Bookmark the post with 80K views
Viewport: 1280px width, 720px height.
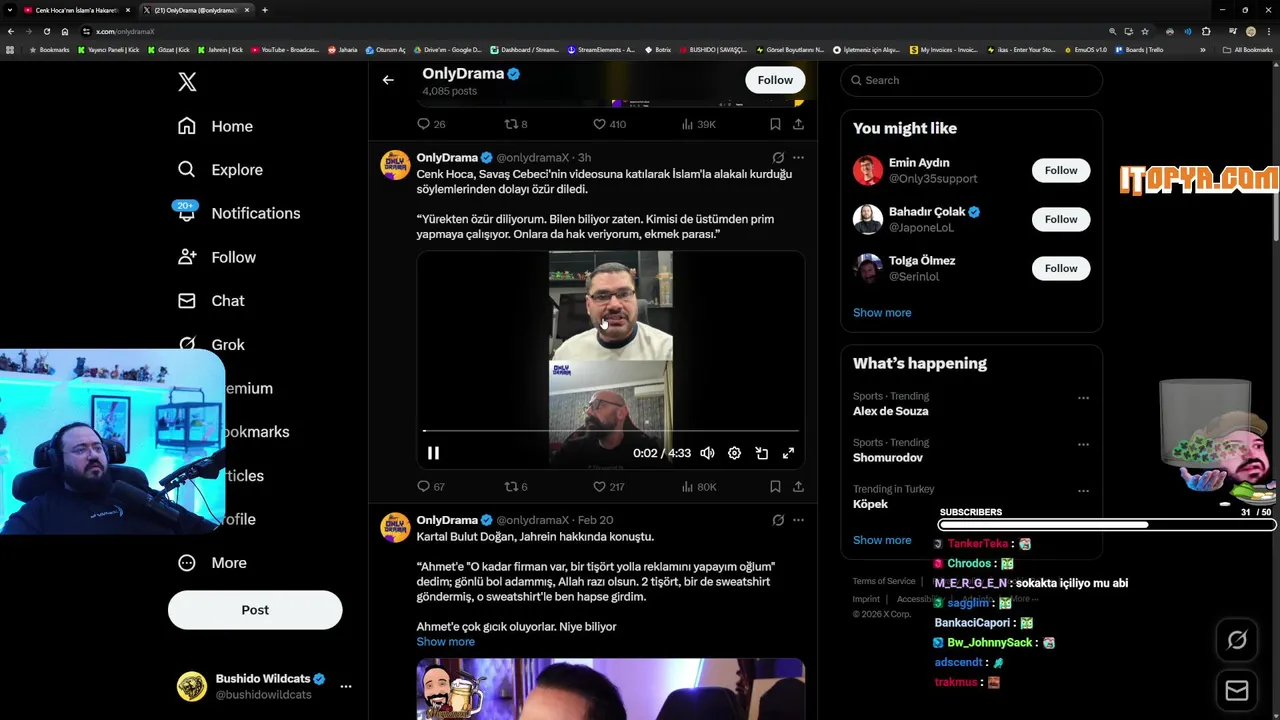pyautogui.click(x=775, y=487)
